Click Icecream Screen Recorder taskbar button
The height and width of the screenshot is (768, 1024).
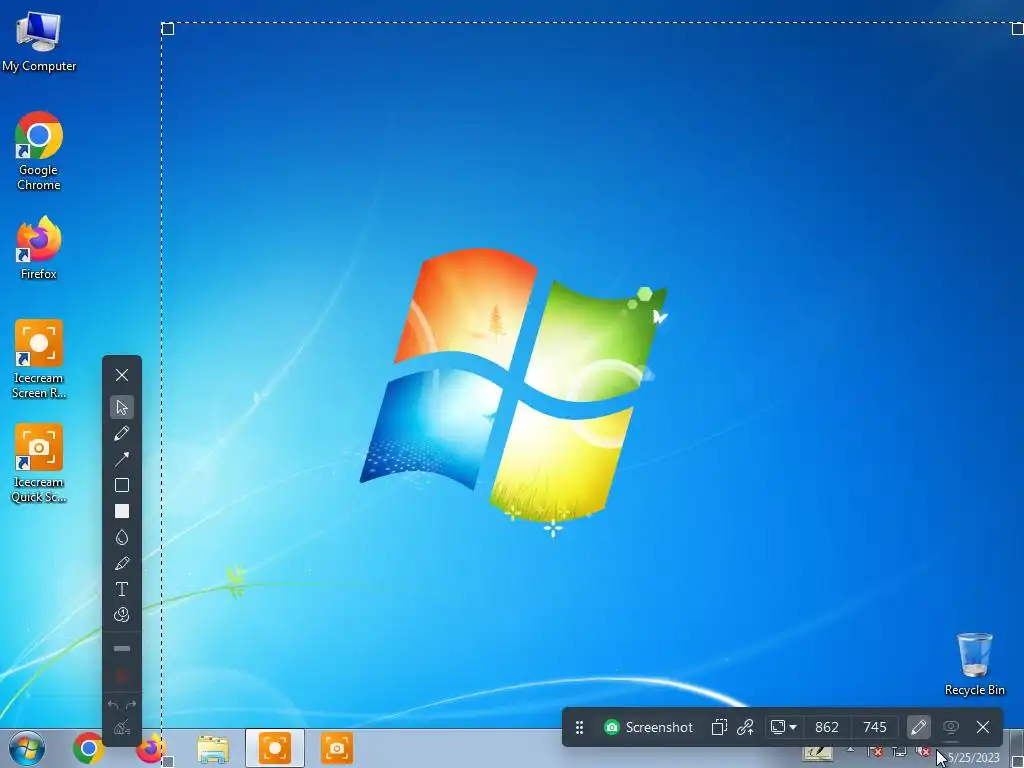click(x=275, y=748)
